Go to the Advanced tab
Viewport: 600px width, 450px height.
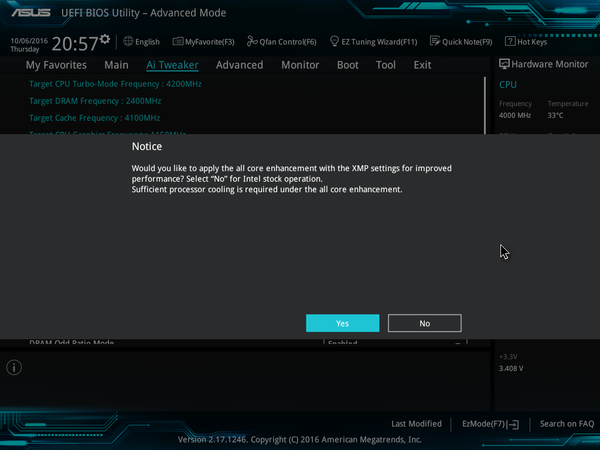point(240,65)
